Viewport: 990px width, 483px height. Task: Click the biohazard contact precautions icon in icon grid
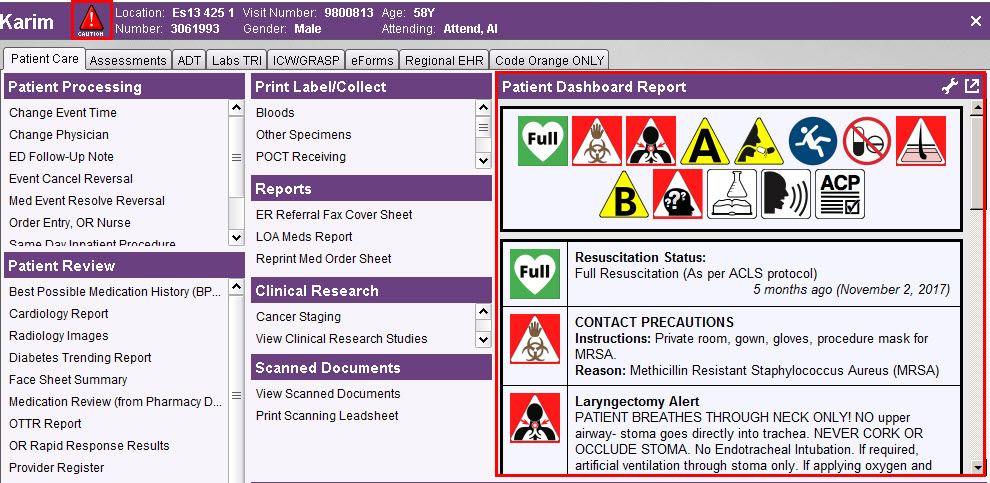(597, 141)
